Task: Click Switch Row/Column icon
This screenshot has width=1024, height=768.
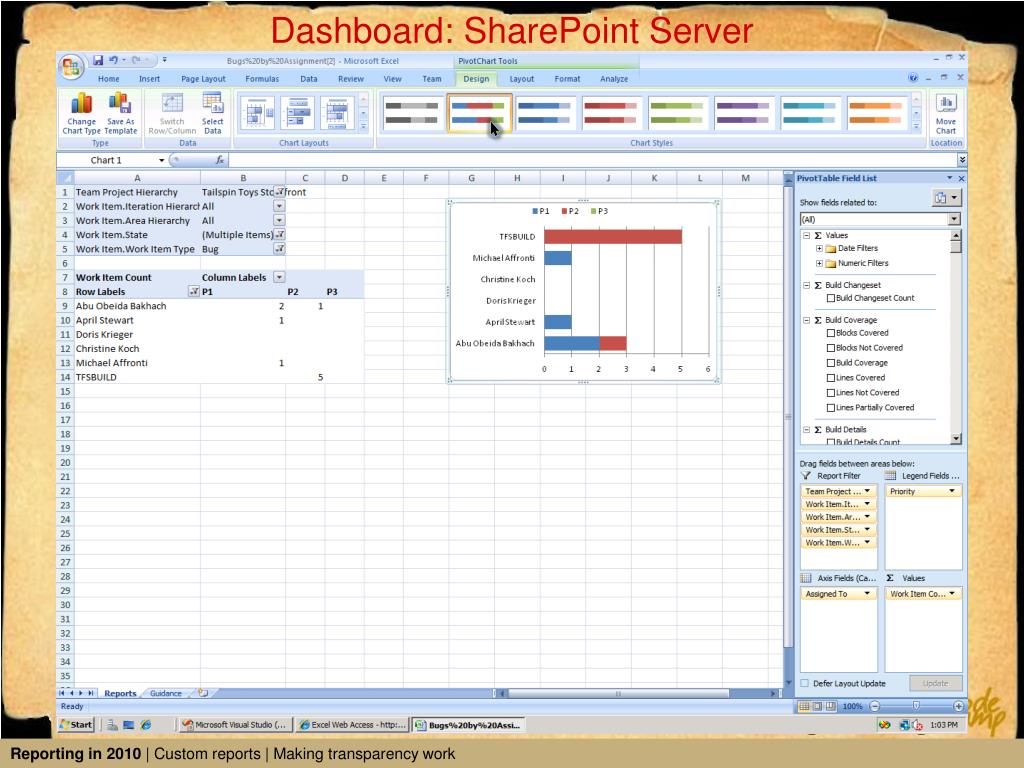Action: (x=172, y=113)
